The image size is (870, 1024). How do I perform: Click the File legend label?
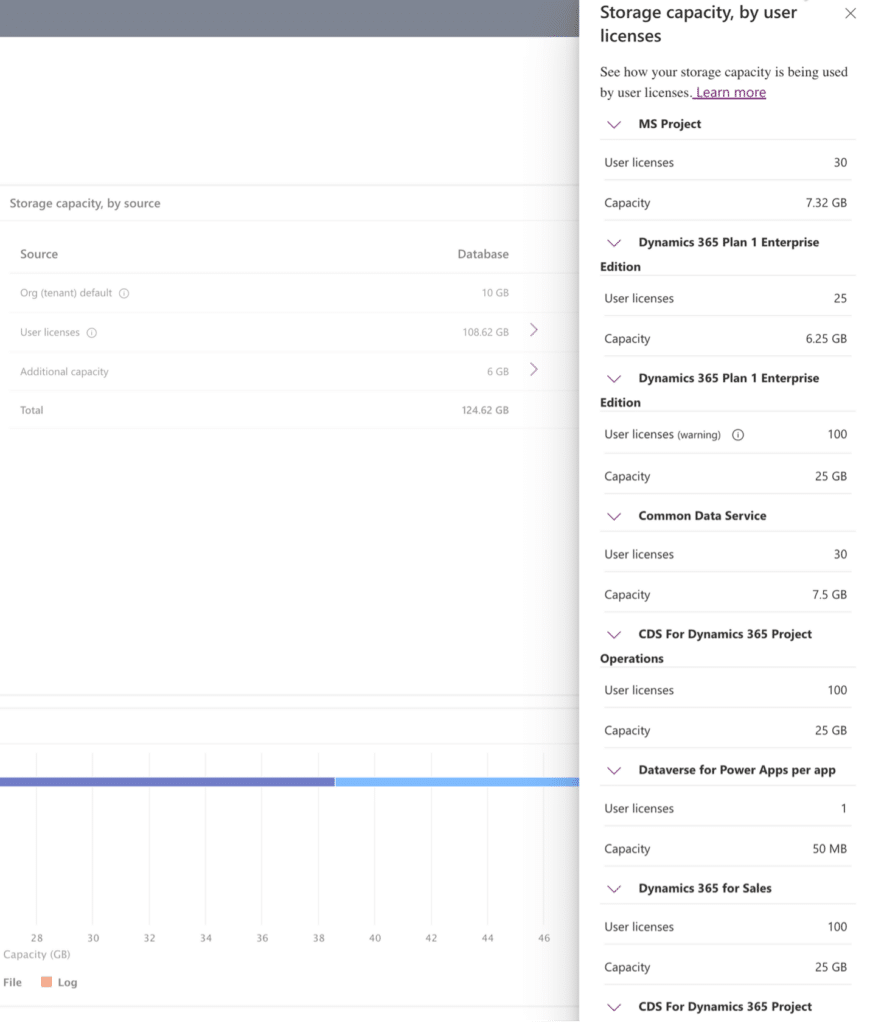[12, 982]
